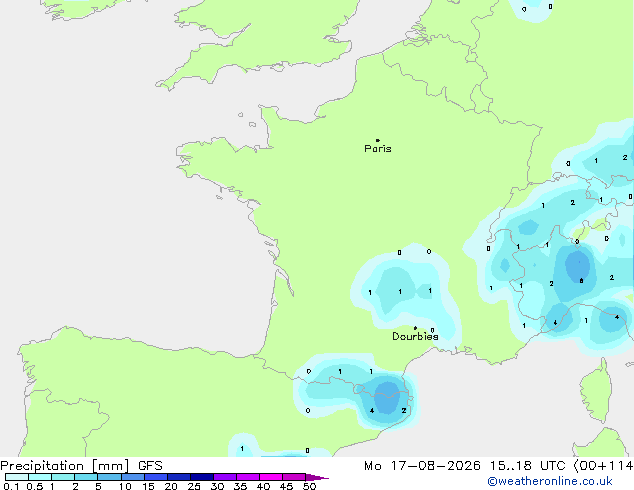The height and width of the screenshot is (490, 634).
Task: Click the forecast date 'Mo 17-08-2026' text
Action: 422,466
